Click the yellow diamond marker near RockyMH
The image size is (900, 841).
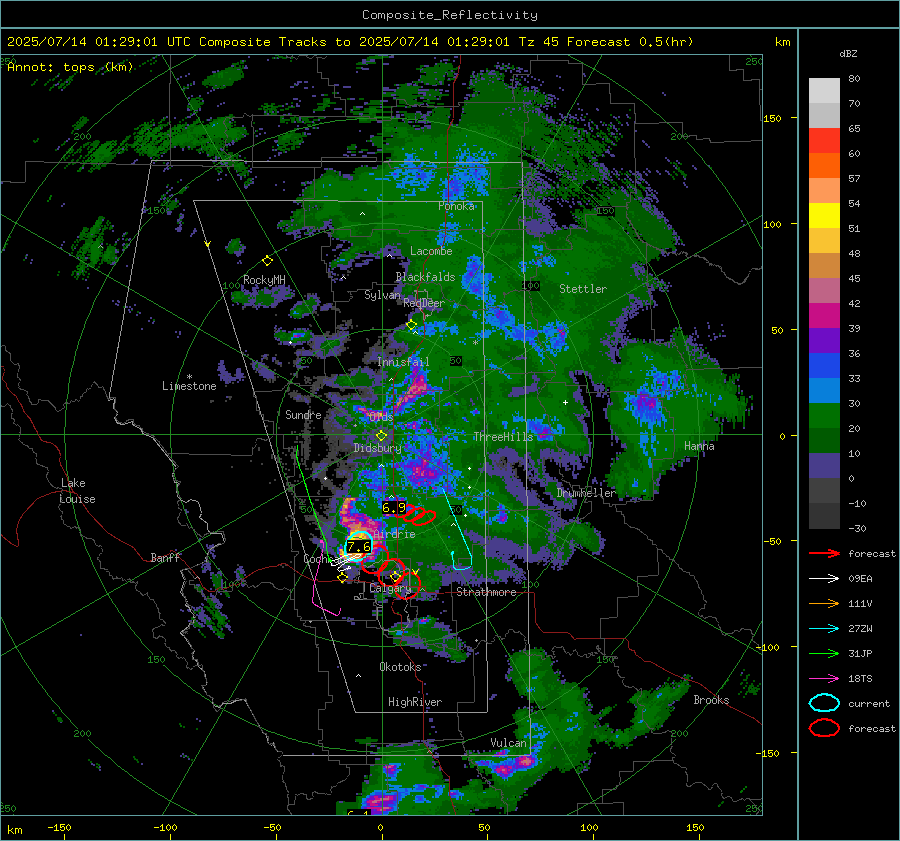point(267,261)
